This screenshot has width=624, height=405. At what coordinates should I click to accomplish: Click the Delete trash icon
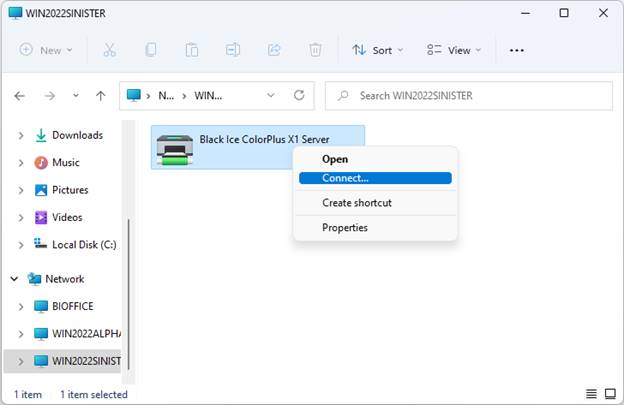(315, 50)
